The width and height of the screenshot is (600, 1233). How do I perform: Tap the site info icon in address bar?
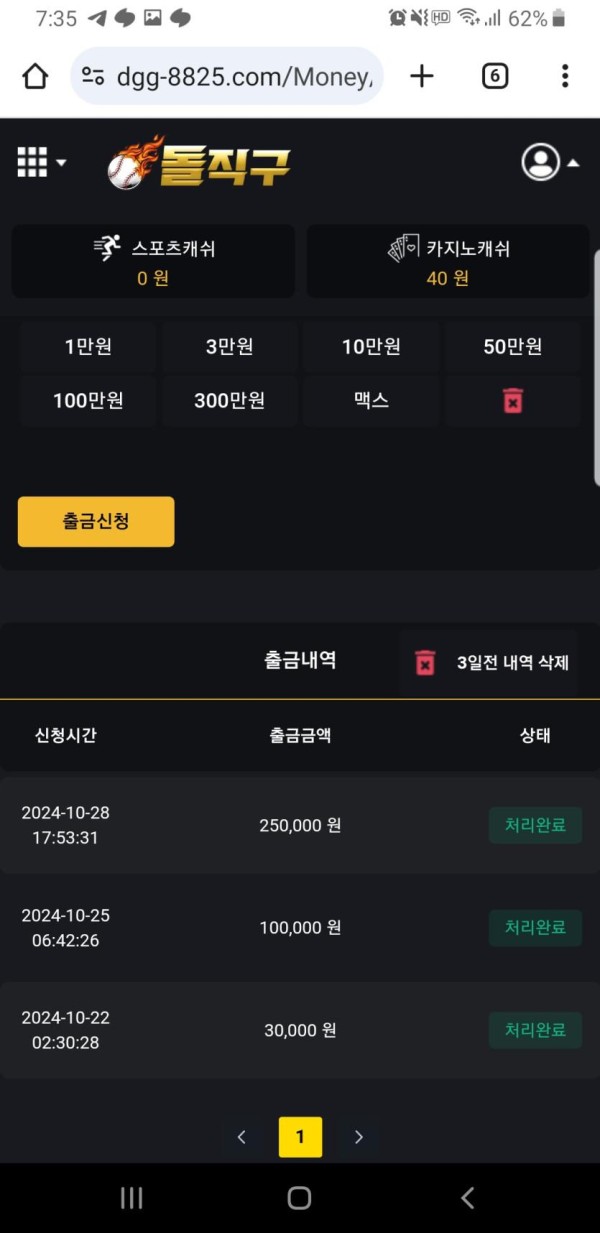pos(93,76)
